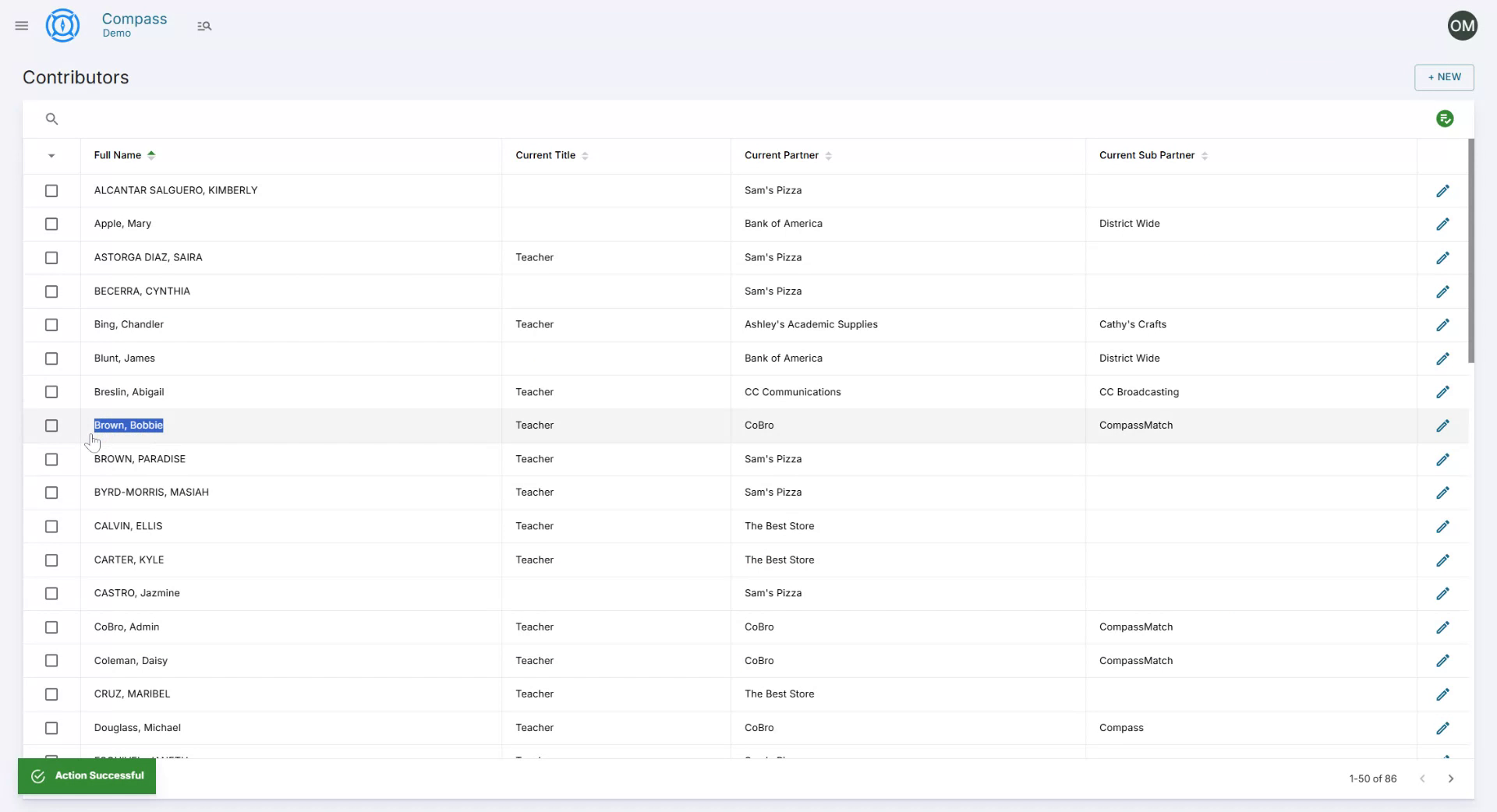Open the OM user avatar menu
Viewport: 1497px width, 812px height.
tap(1462, 25)
